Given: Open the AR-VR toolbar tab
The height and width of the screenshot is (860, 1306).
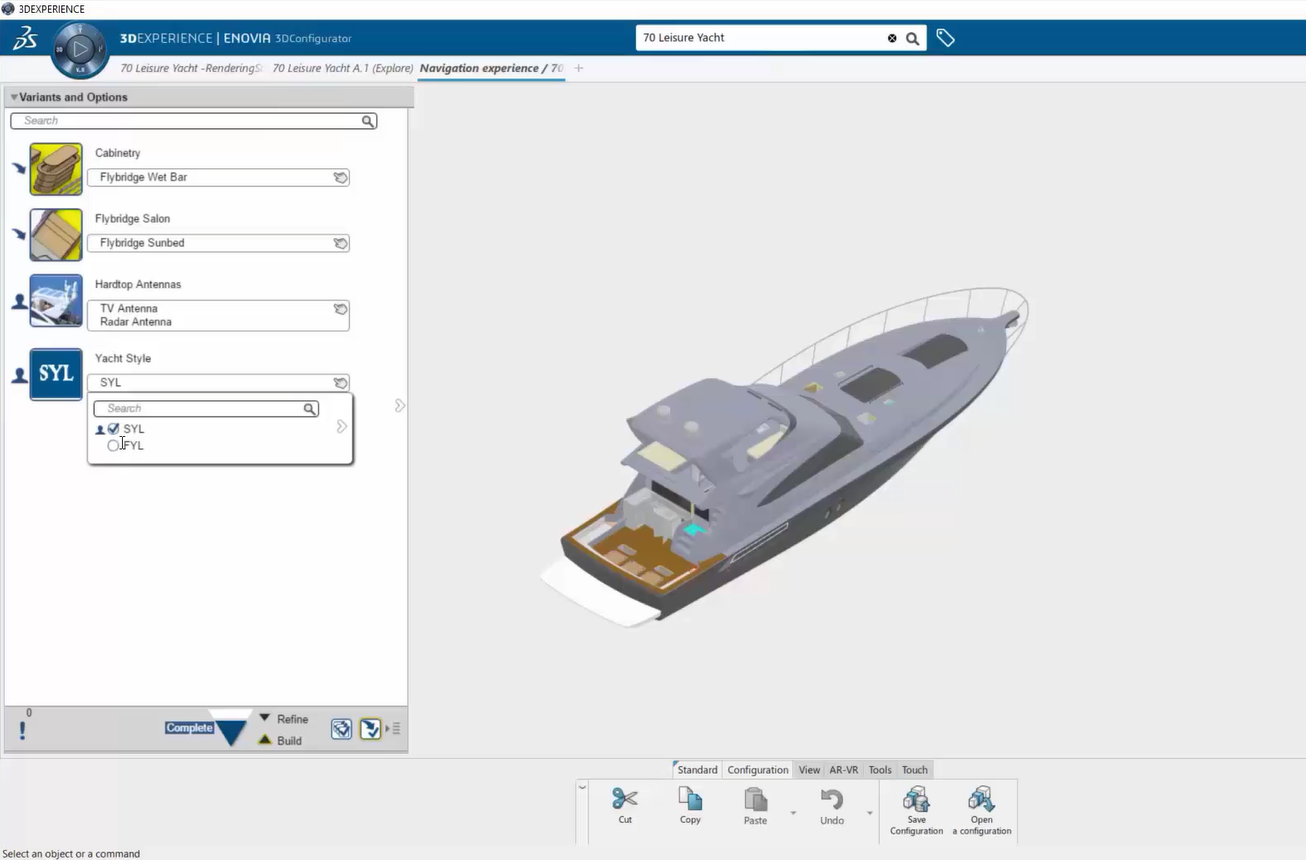Looking at the screenshot, I should 843,770.
